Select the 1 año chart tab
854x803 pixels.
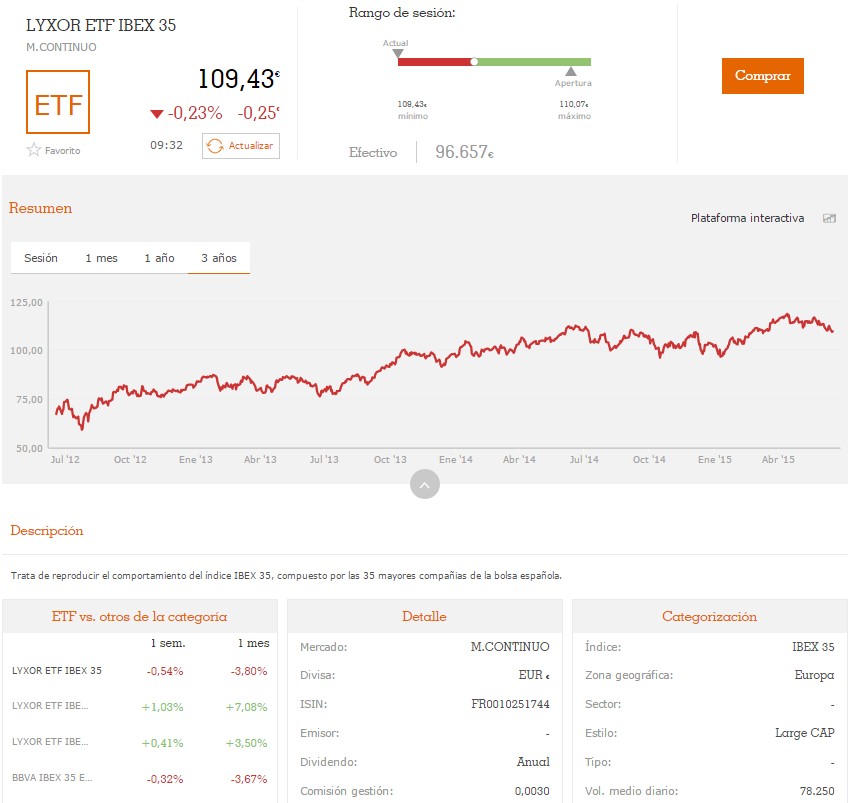[x=160, y=258]
